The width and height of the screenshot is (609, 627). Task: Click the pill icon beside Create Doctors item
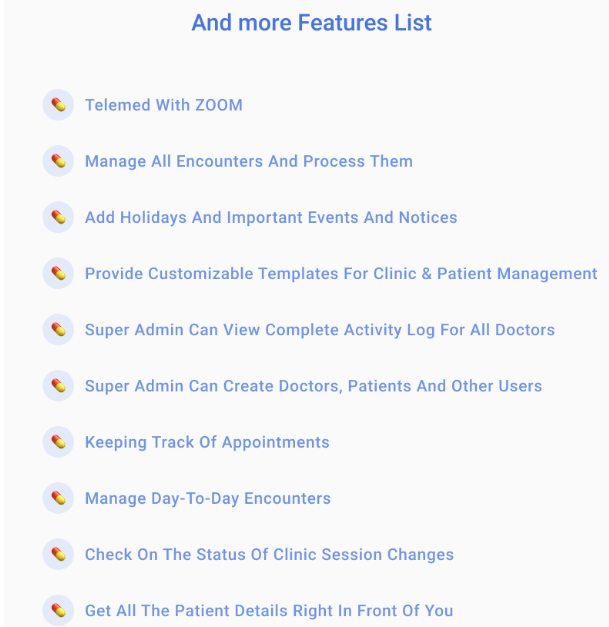58,385
